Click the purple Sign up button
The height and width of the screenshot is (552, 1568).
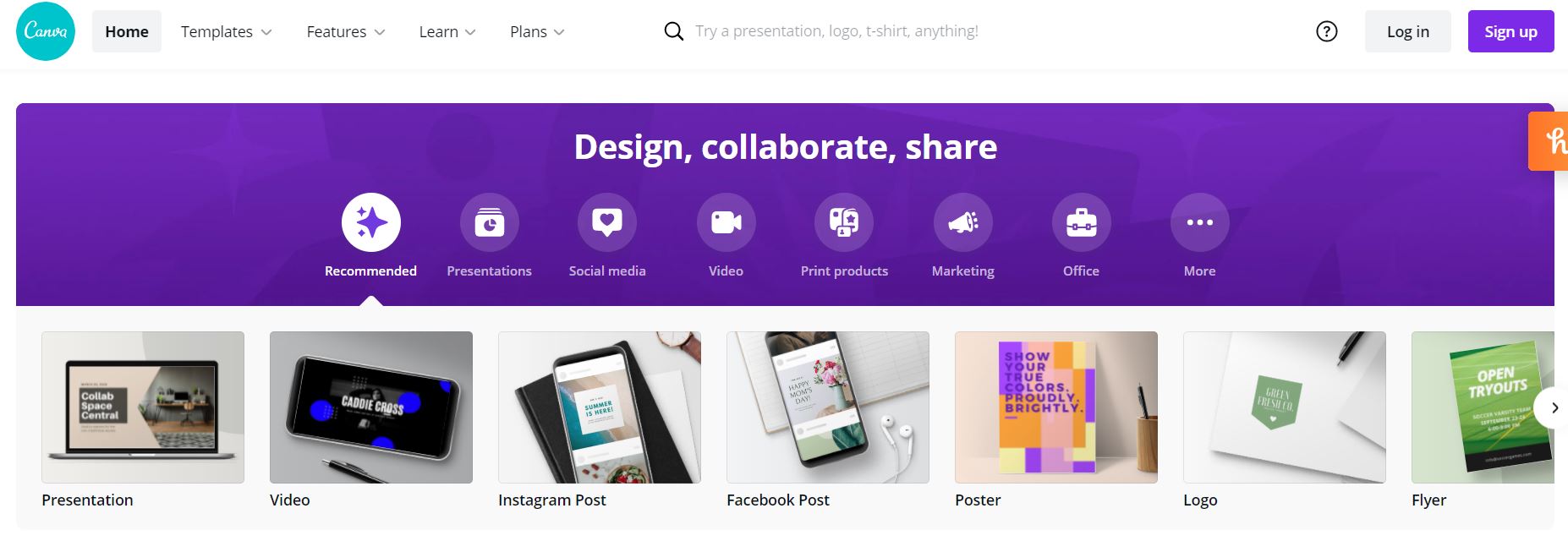tap(1510, 31)
